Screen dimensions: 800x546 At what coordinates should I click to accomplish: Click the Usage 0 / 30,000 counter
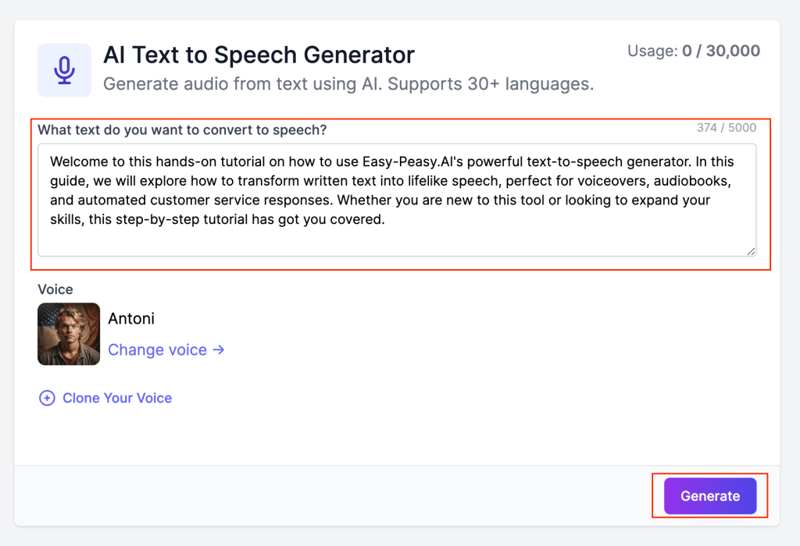[x=693, y=51]
